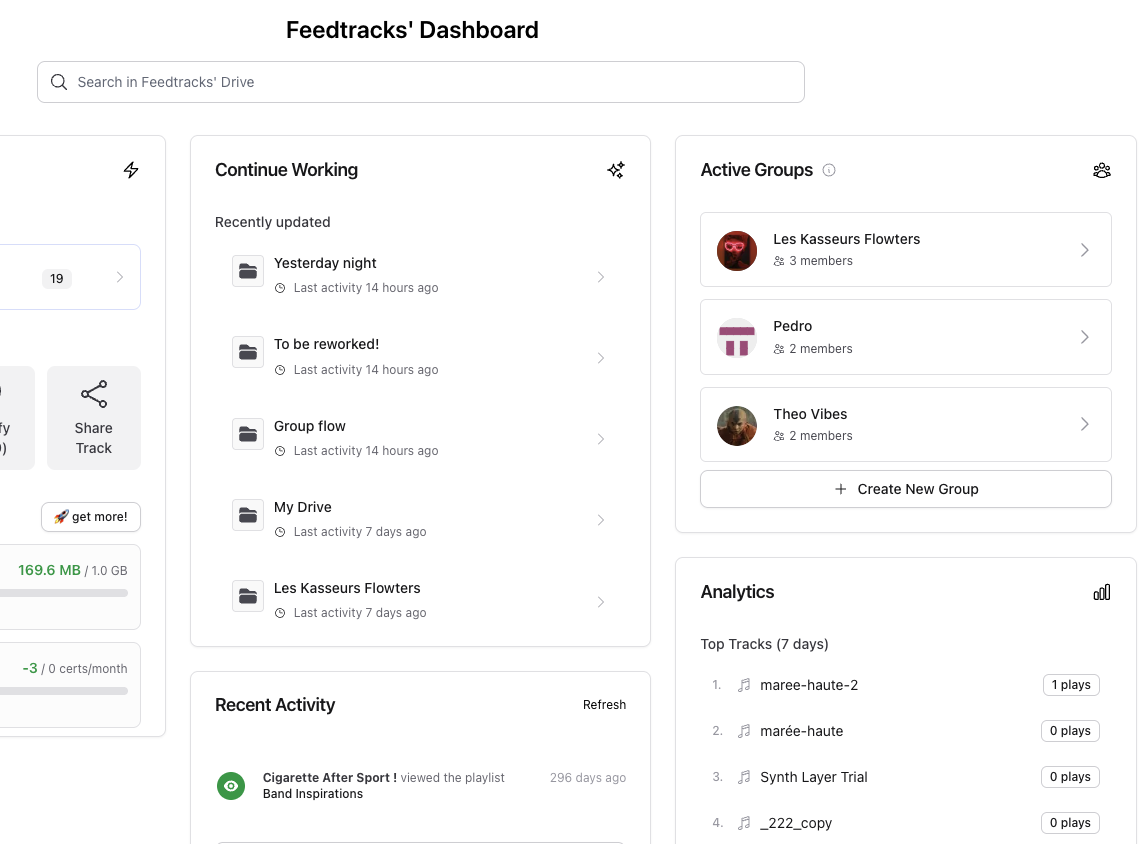This screenshot has height=844, width=1146.
Task: Click the green eye activity icon in Recent Activity
Action: [231, 786]
